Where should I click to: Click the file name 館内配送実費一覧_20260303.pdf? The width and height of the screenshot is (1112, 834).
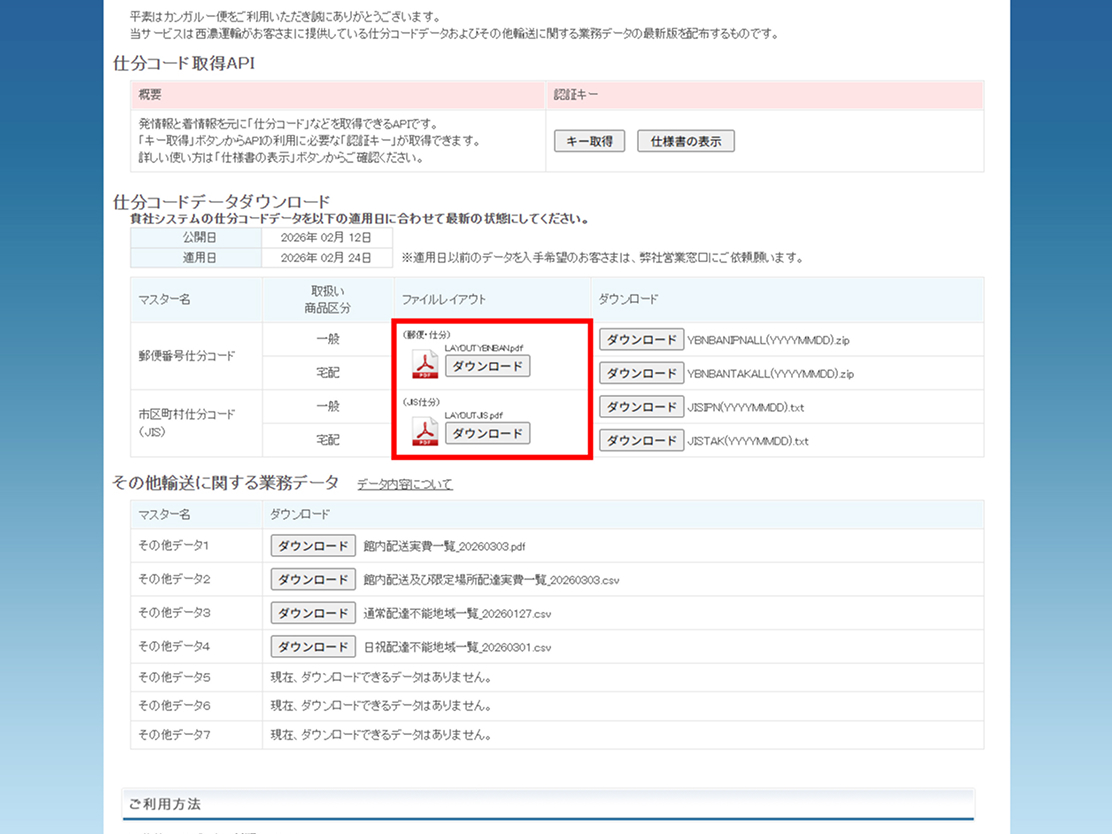click(x=445, y=546)
